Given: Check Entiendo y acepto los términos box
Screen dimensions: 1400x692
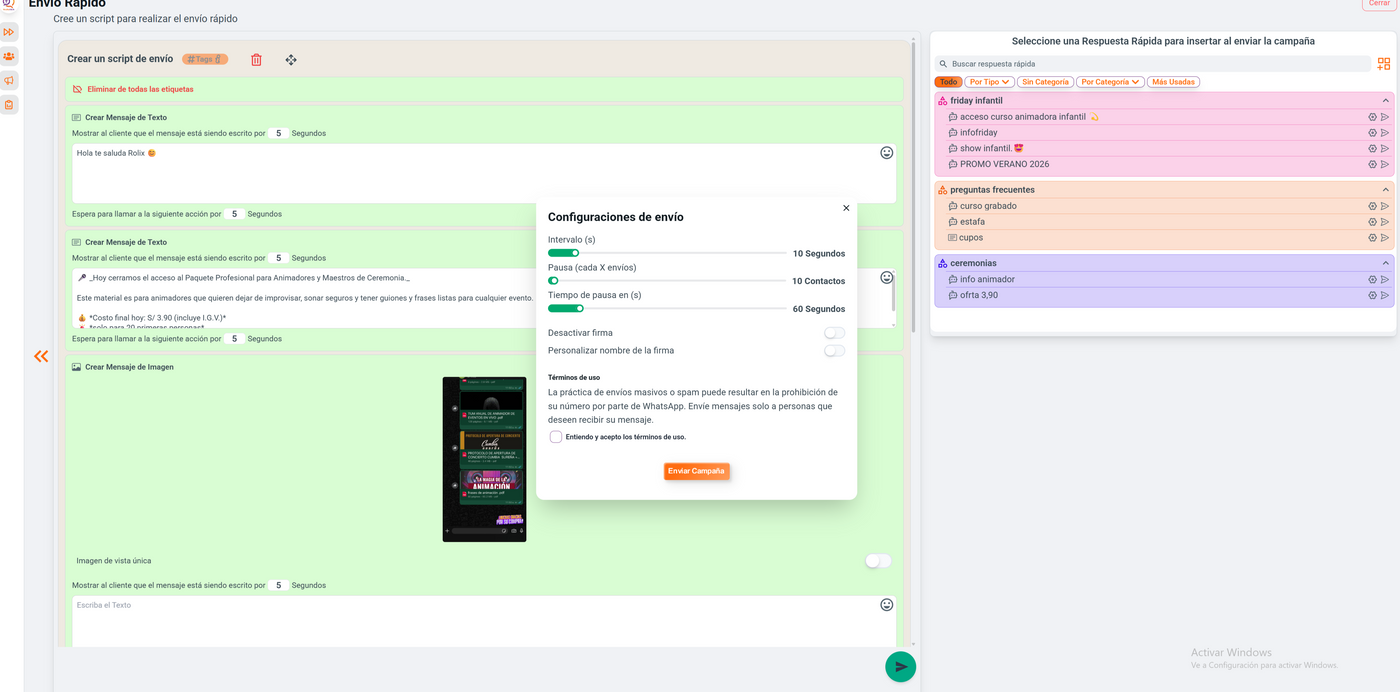Looking at the screenshot, I should point(556,437).
